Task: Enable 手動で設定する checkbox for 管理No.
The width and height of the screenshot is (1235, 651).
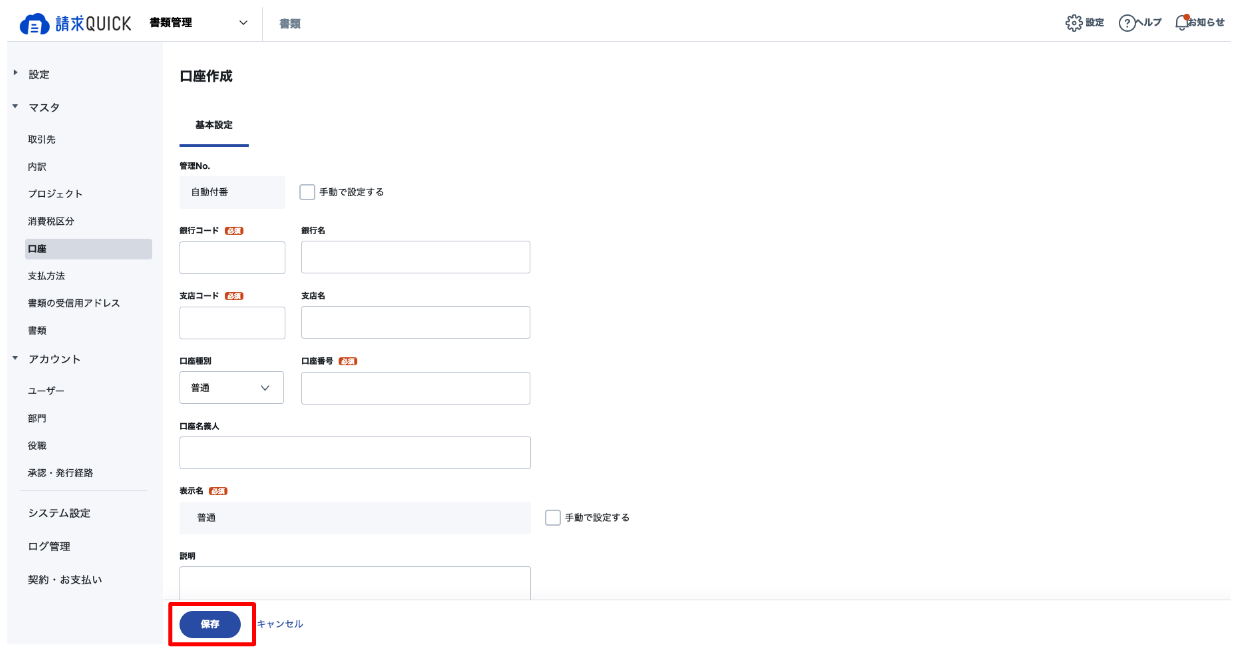Action: 308,192
